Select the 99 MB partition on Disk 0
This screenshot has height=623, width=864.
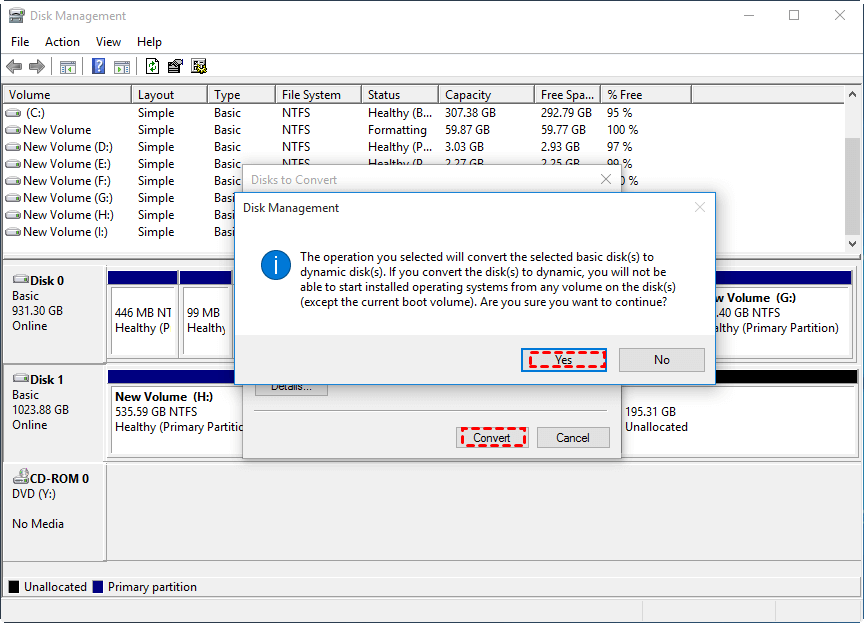[x=206, y=314]
